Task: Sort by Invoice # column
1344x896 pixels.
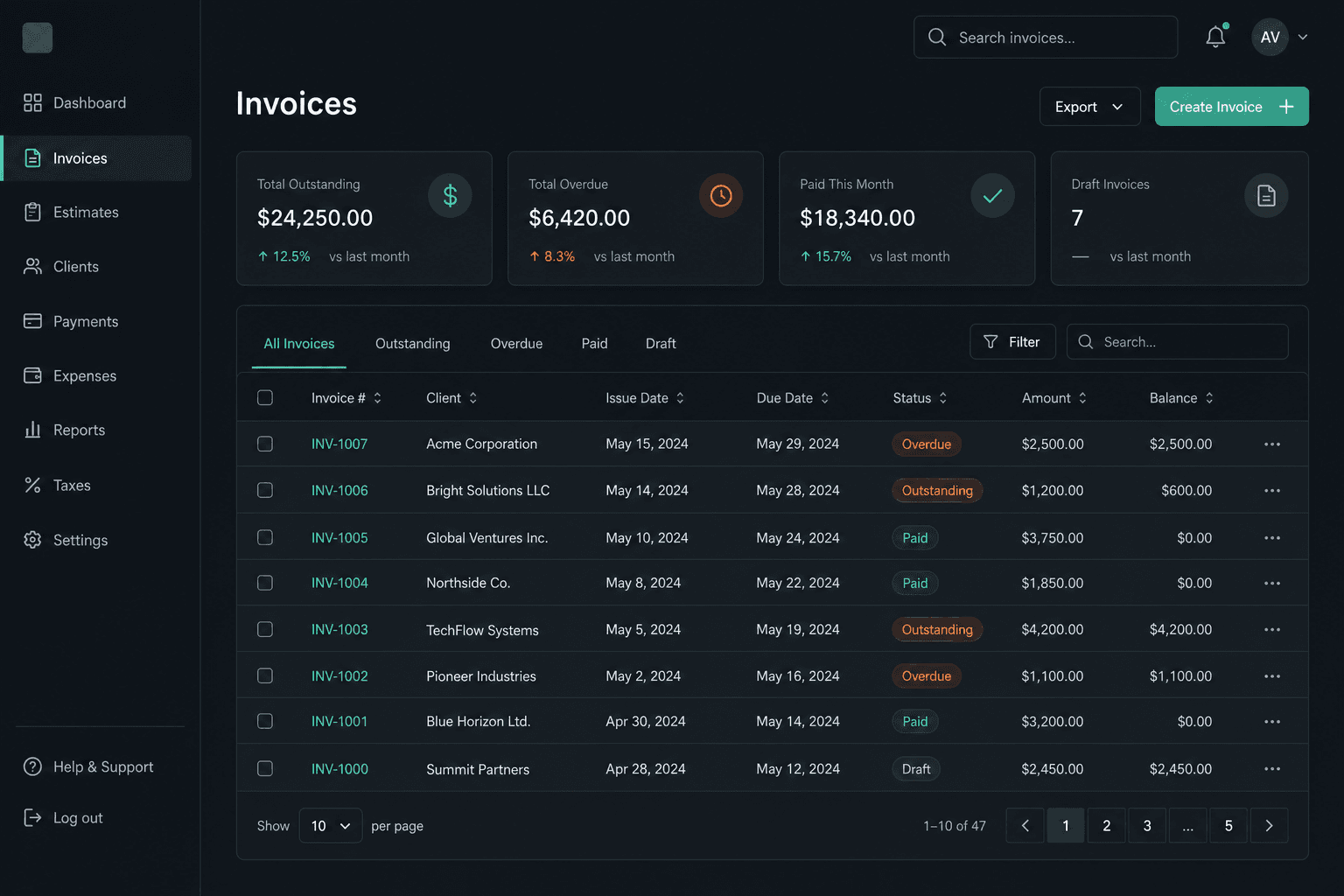Action: (x=346, y=398)
